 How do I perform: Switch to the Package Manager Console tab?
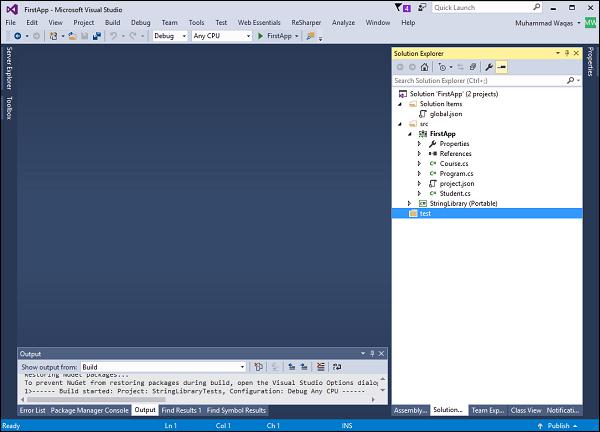(x=90, y=410)
